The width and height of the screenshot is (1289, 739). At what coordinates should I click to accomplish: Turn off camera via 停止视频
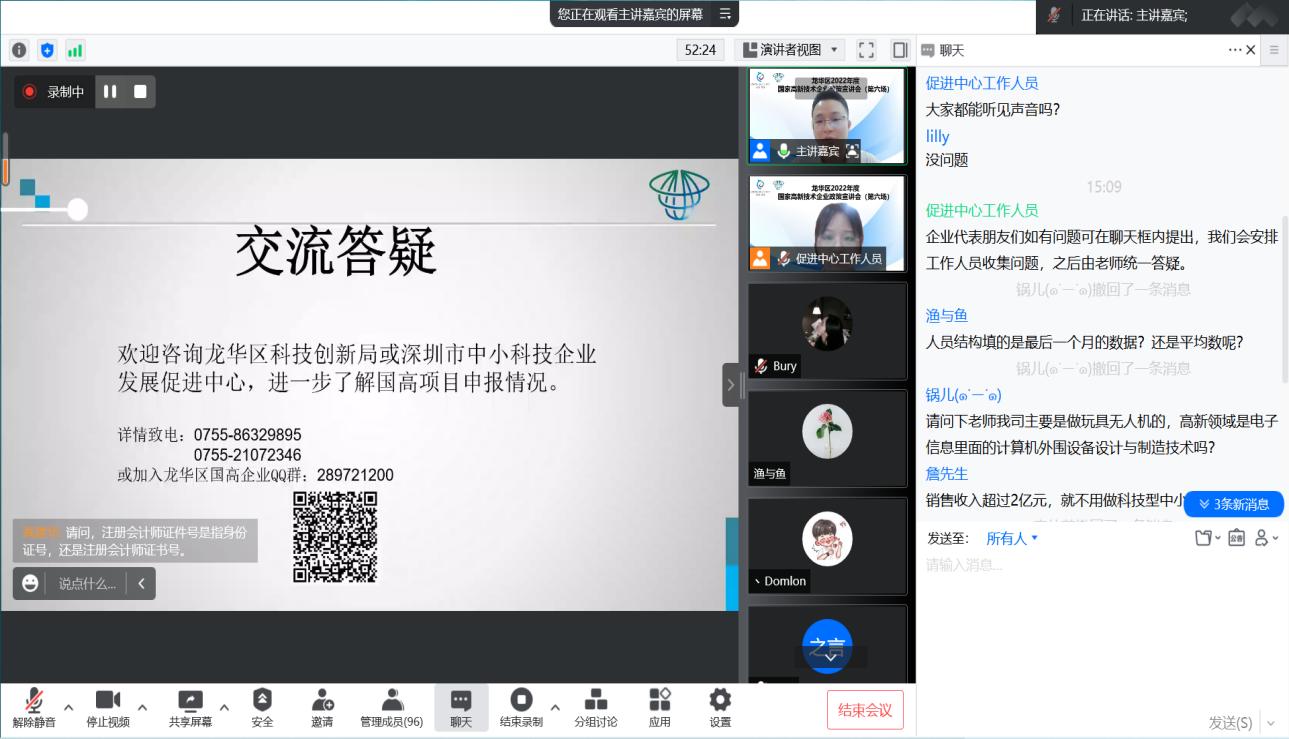tap(108, 707)
